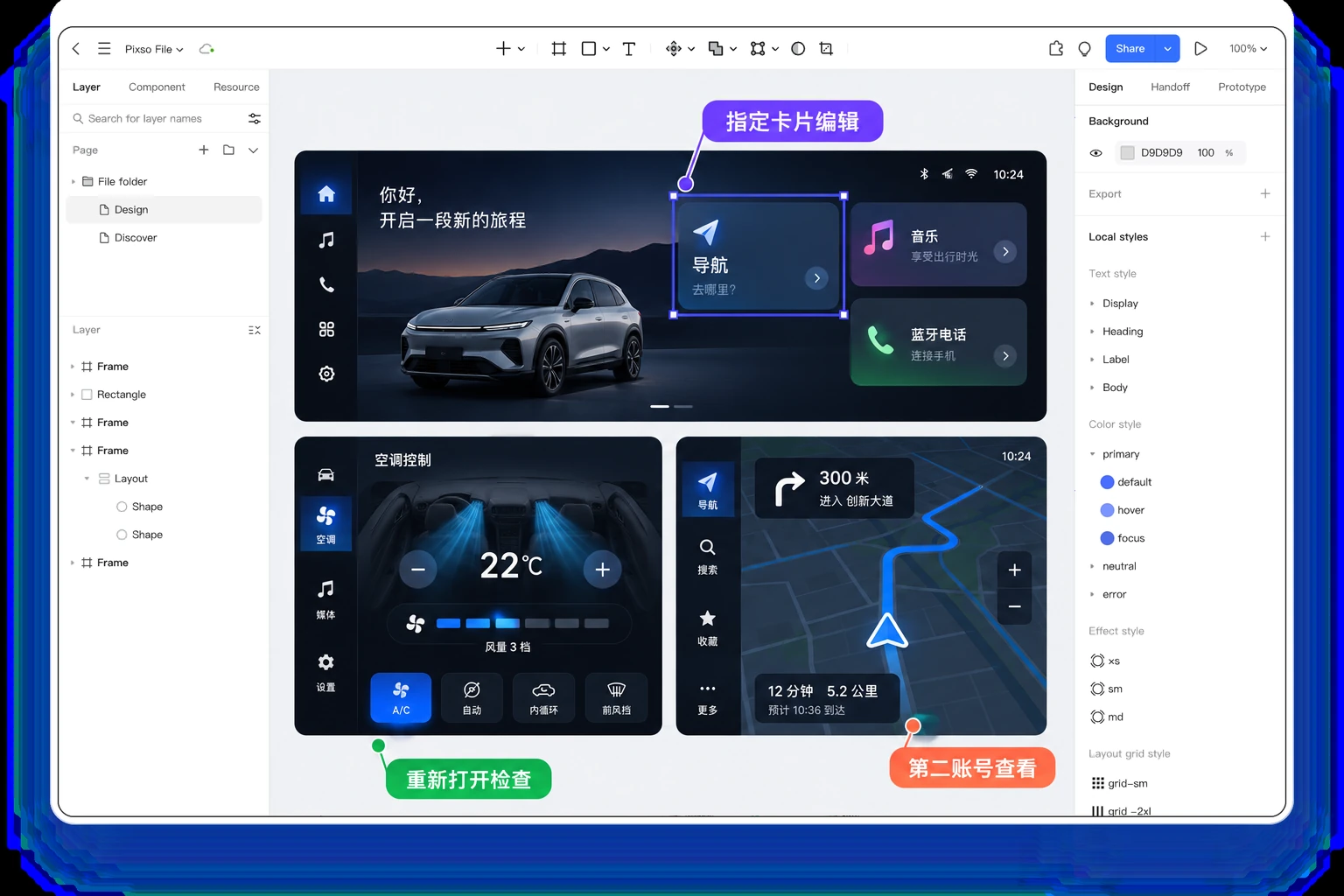Screen dimensions: 1344x896
Task: Select the hover color style swatch
Action: pos(1107,510)
